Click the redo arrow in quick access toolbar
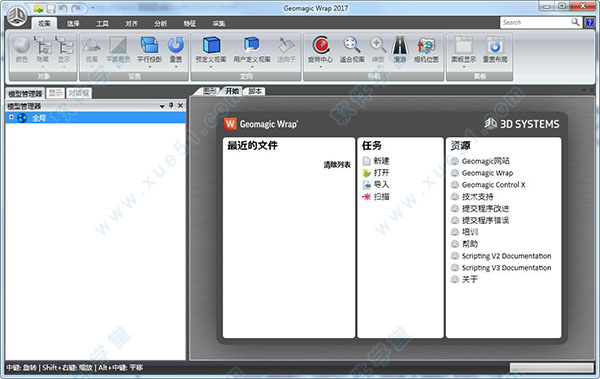This screenshot has height=379, width=600. tap(76, 8)
